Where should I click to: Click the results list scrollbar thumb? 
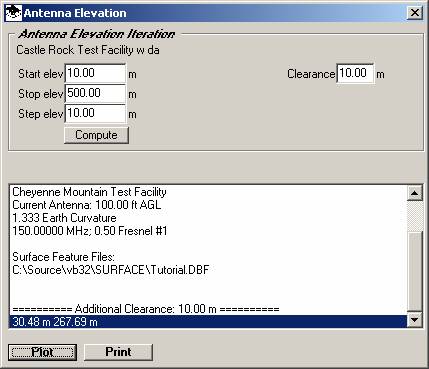(415, 272)
